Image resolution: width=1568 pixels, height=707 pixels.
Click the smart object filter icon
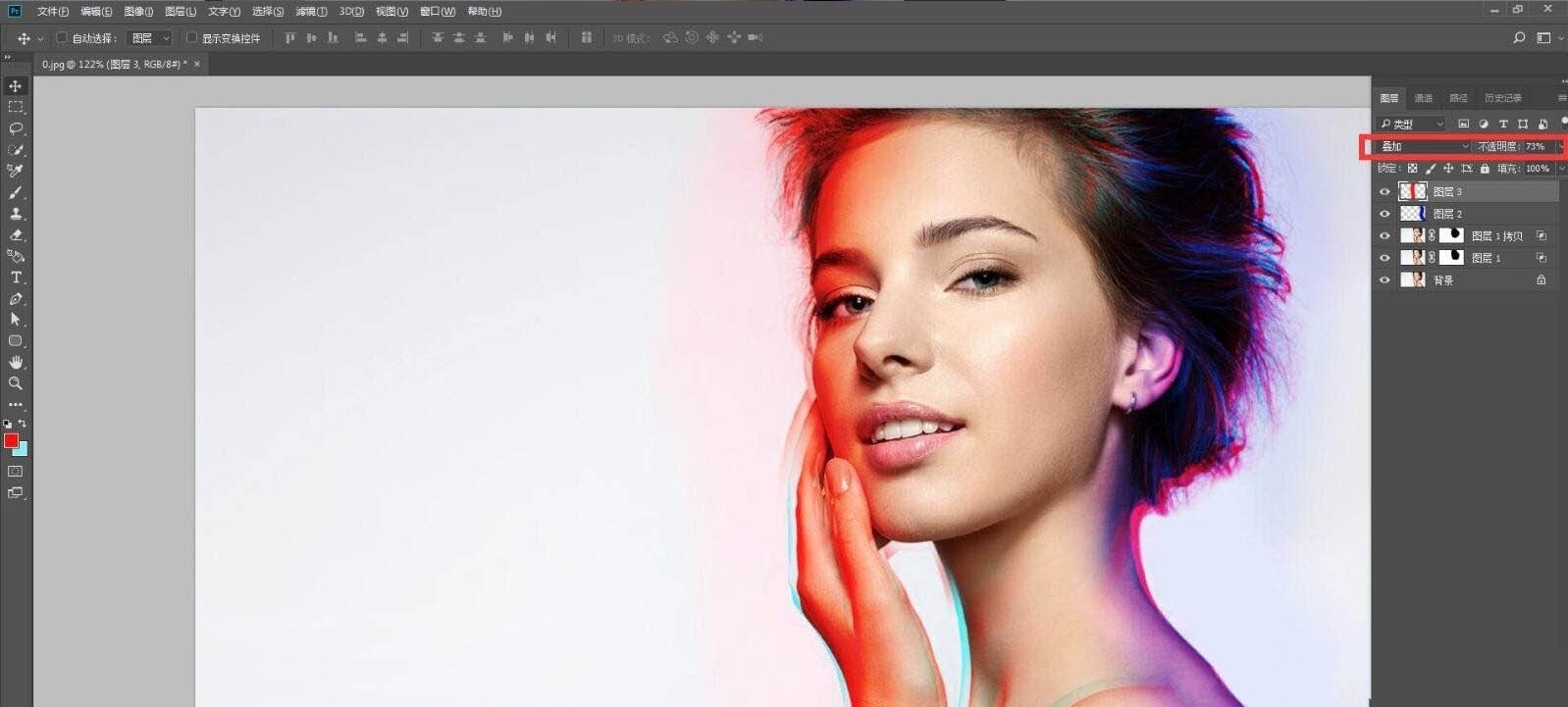point(1542,124)
